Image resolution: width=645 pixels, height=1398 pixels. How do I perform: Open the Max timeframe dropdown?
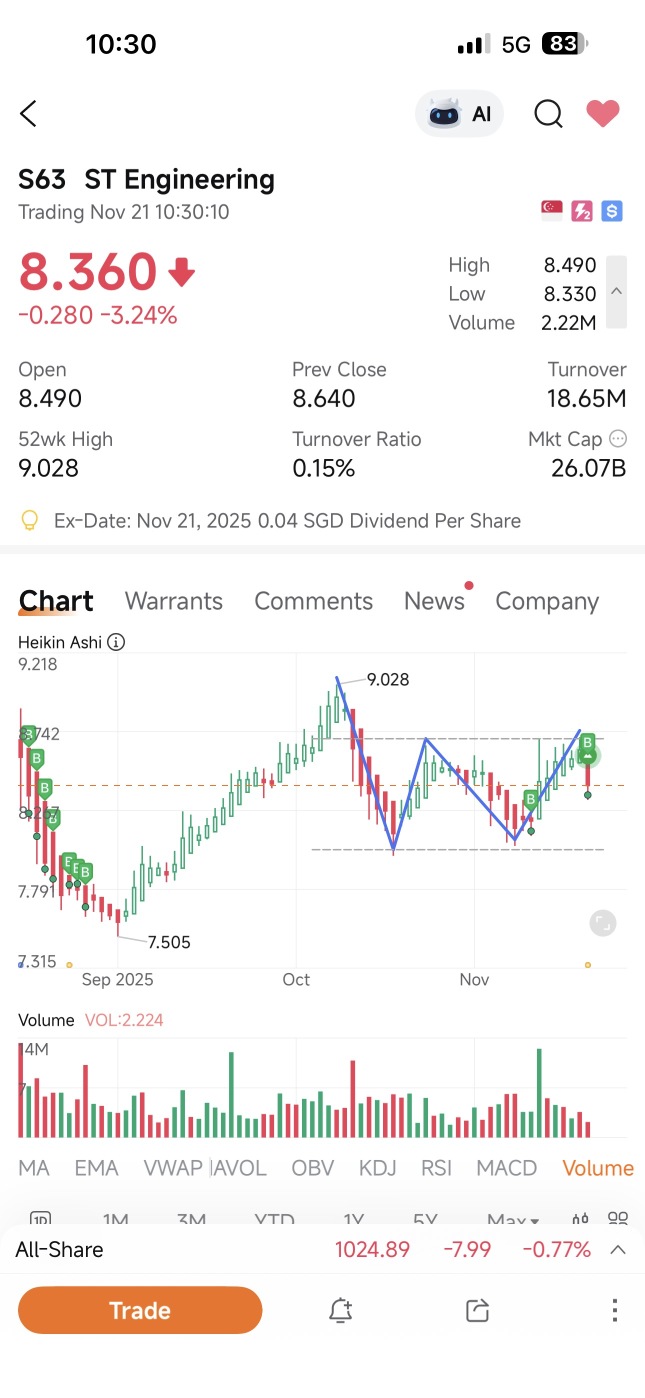(x=513, y=1220)
